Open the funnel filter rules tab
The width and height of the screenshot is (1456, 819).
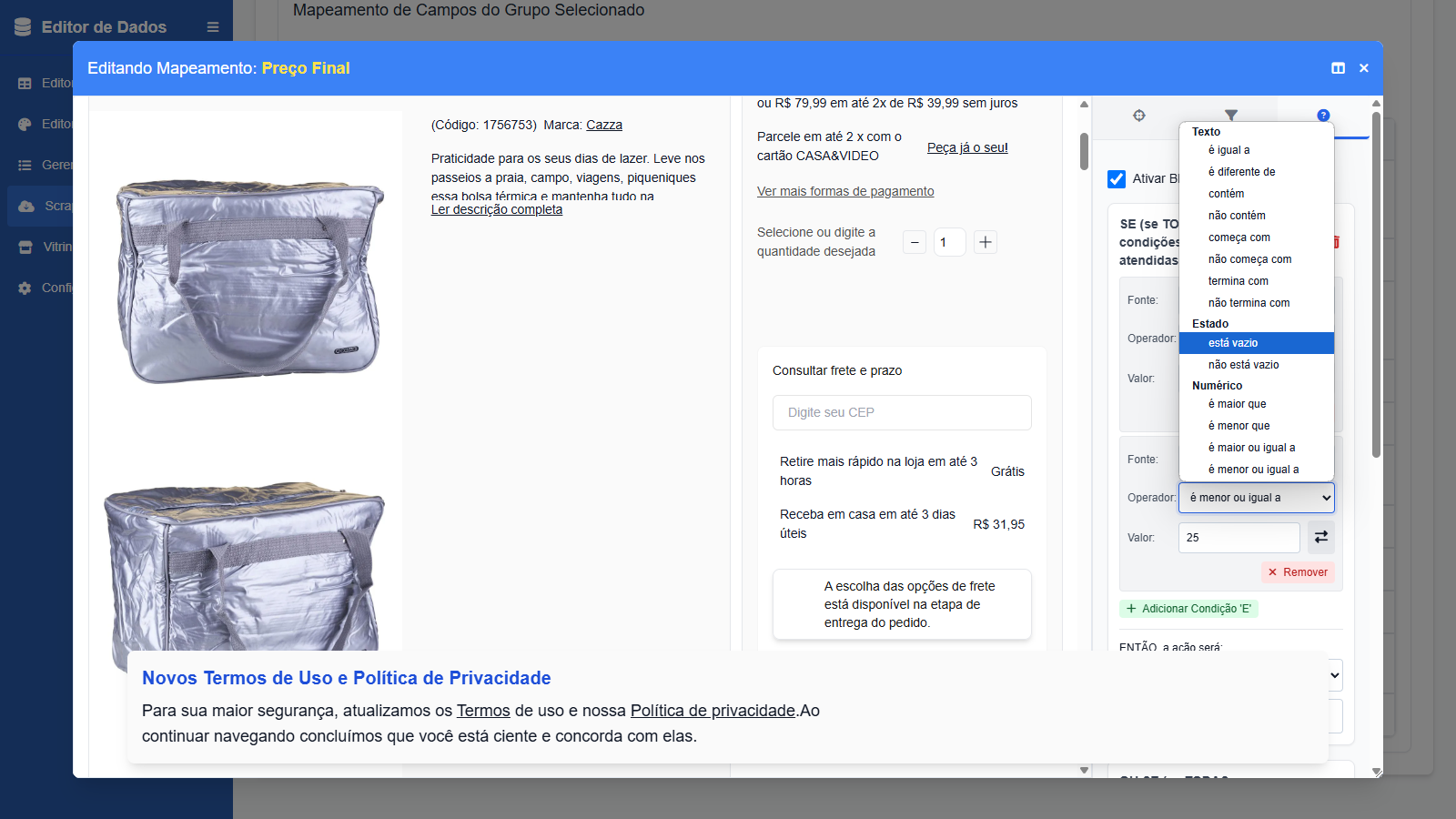point(1230,116)
